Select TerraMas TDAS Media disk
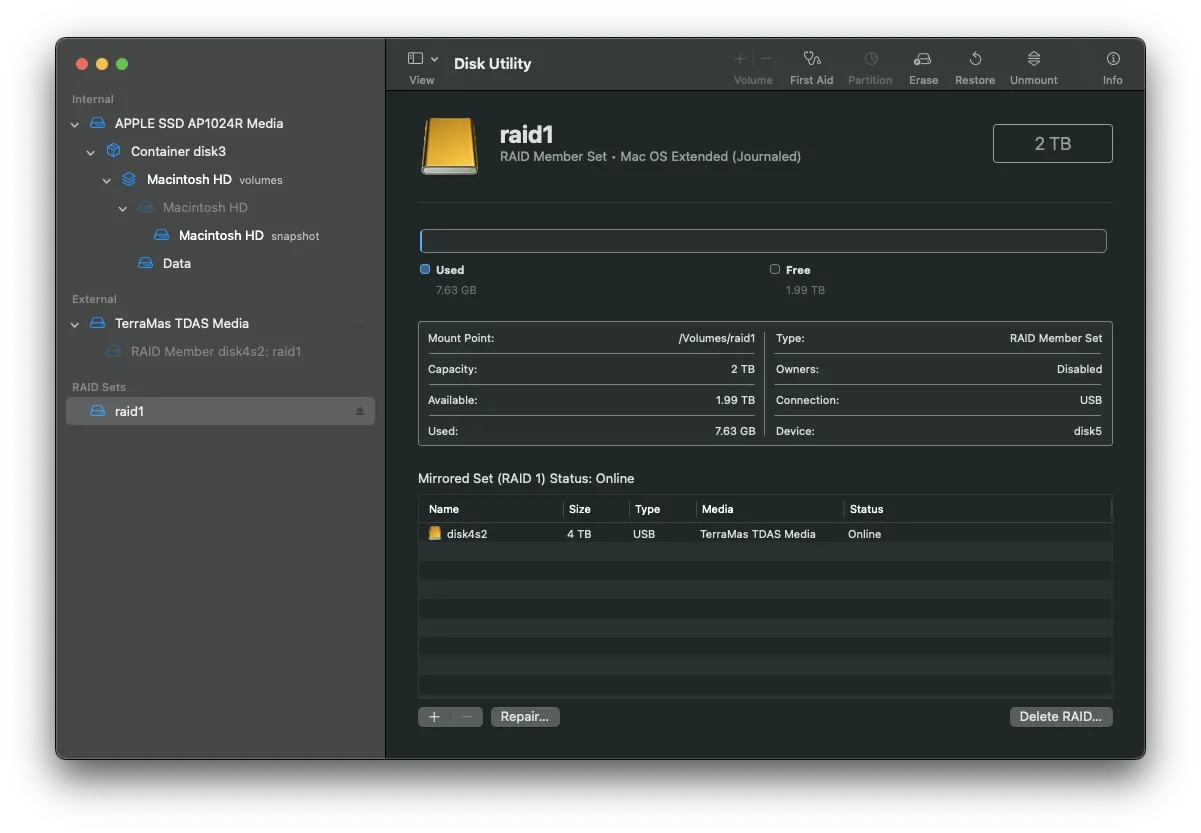This screenshot has width=1201, height=833. 182,323
